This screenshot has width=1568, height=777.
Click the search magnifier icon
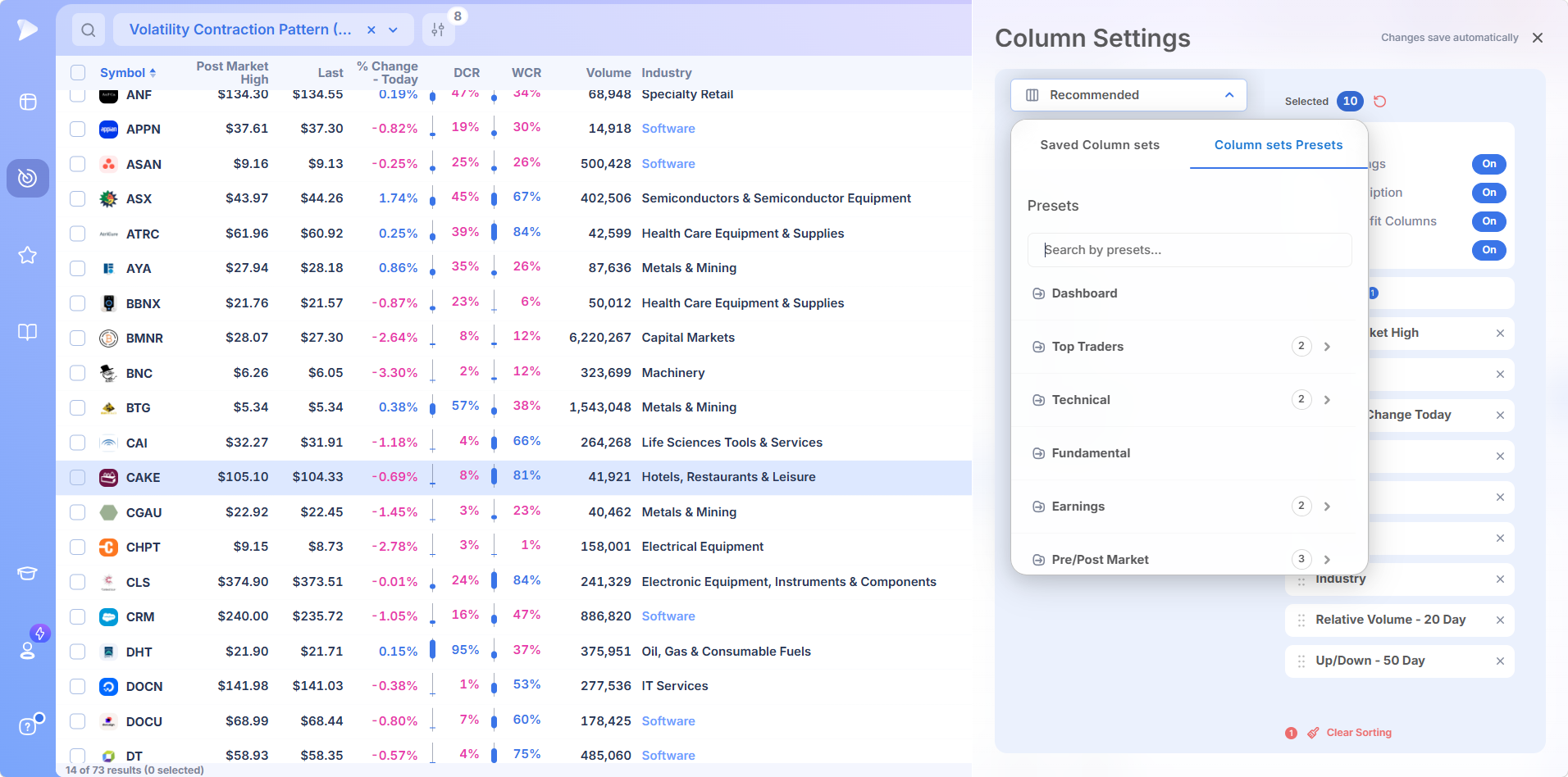(89, 30)
